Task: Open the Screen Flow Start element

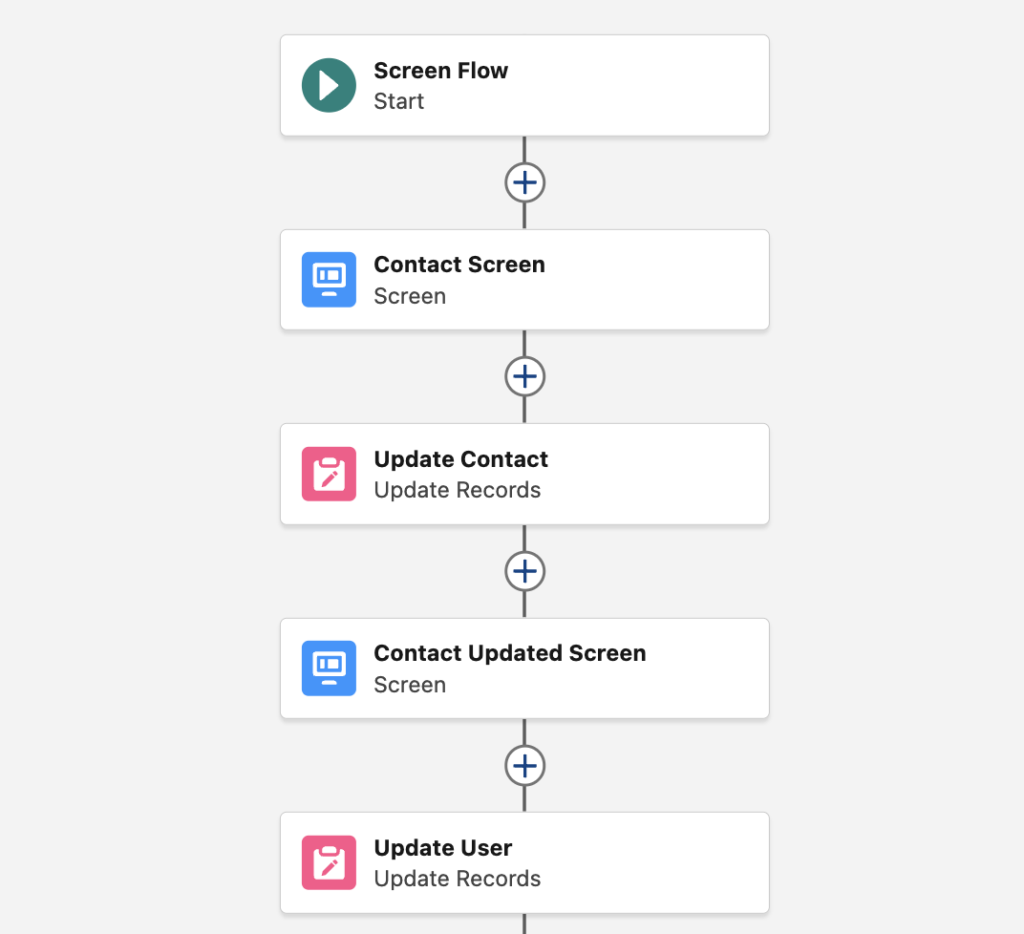Action: click(525, 85)
